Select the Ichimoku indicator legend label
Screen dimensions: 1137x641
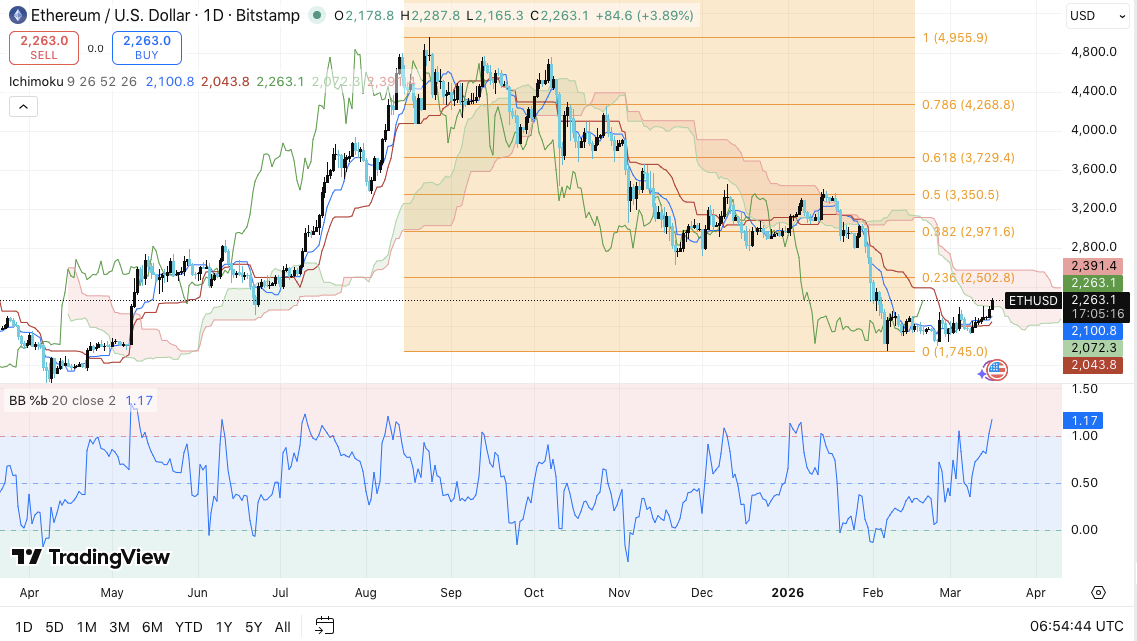tap(36, 81)
